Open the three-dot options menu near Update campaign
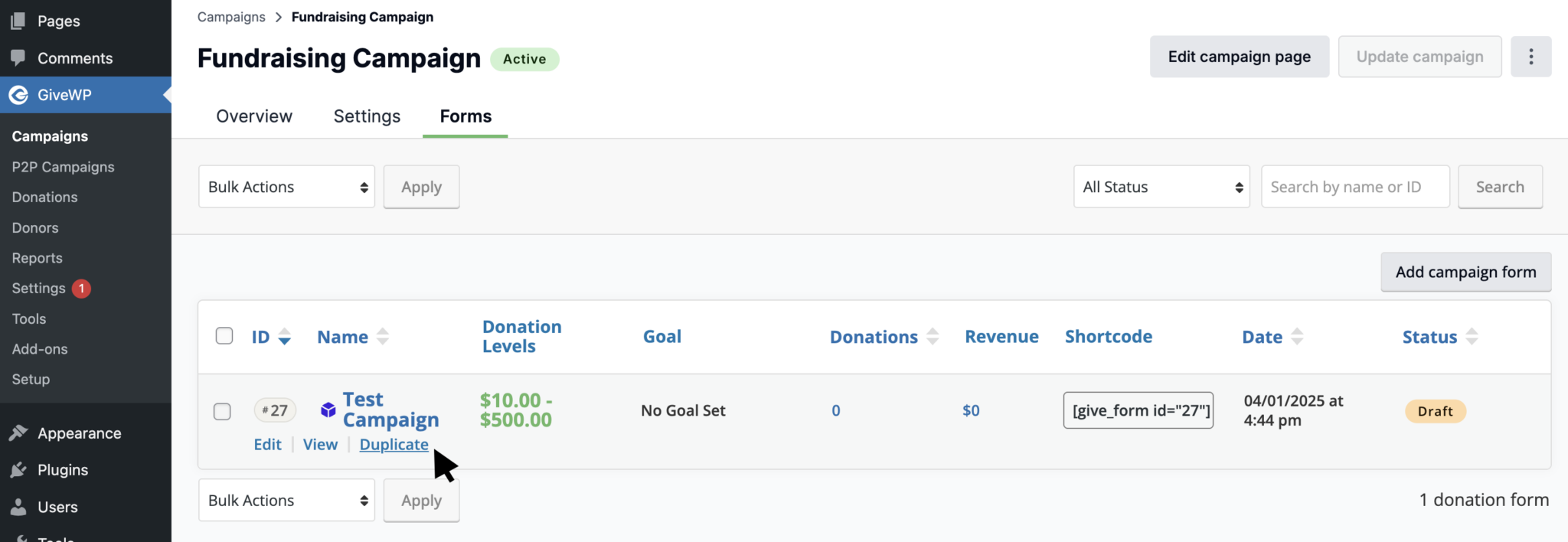 (x=1531, y=56)
